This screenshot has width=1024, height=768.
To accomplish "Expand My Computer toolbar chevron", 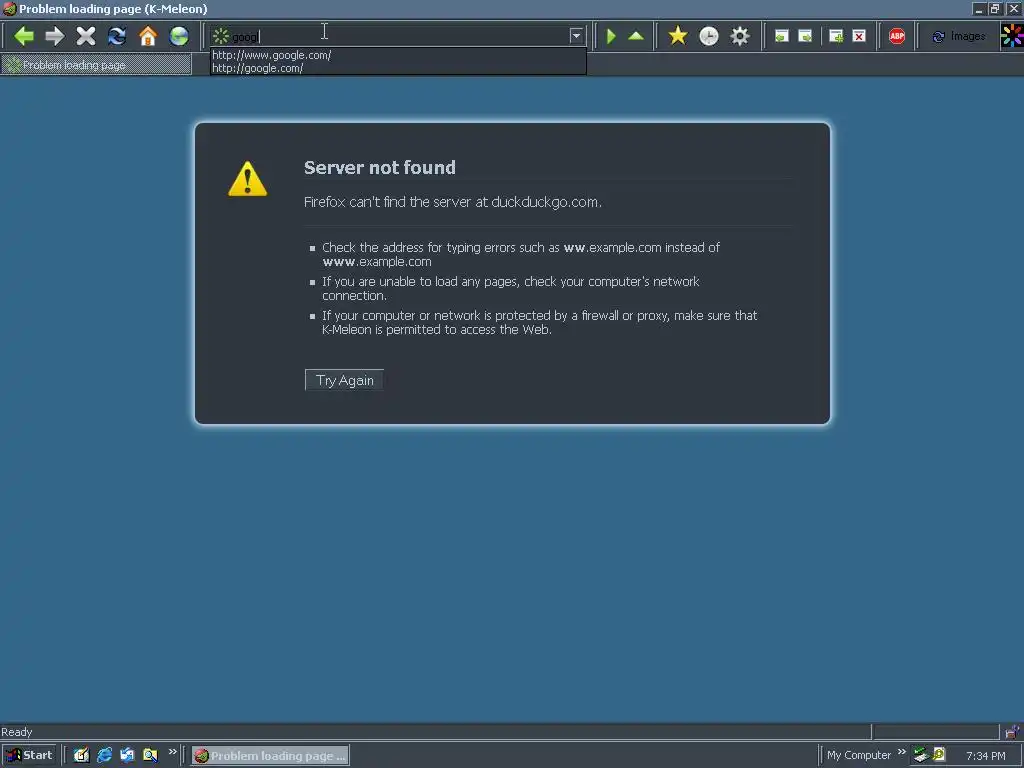I will 902,752.
